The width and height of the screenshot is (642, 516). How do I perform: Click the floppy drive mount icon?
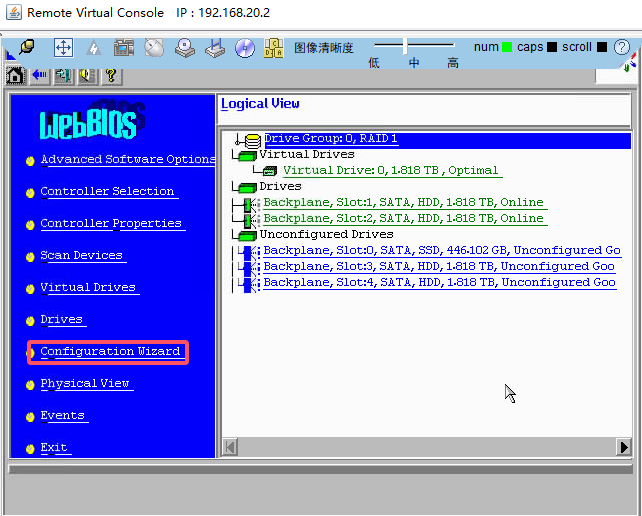(x=215, y=48)
